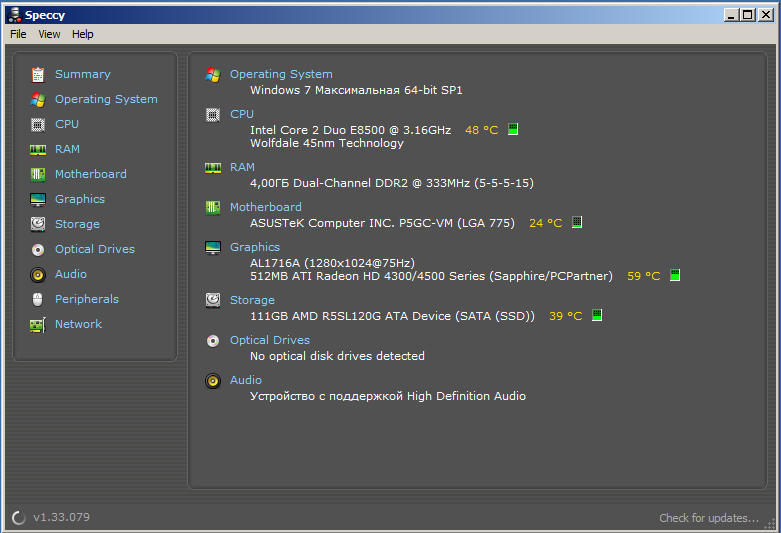The height and width of the screenshot is (533, 781).
Task: Open the Help menu
Action: click(x=83, y=34)
